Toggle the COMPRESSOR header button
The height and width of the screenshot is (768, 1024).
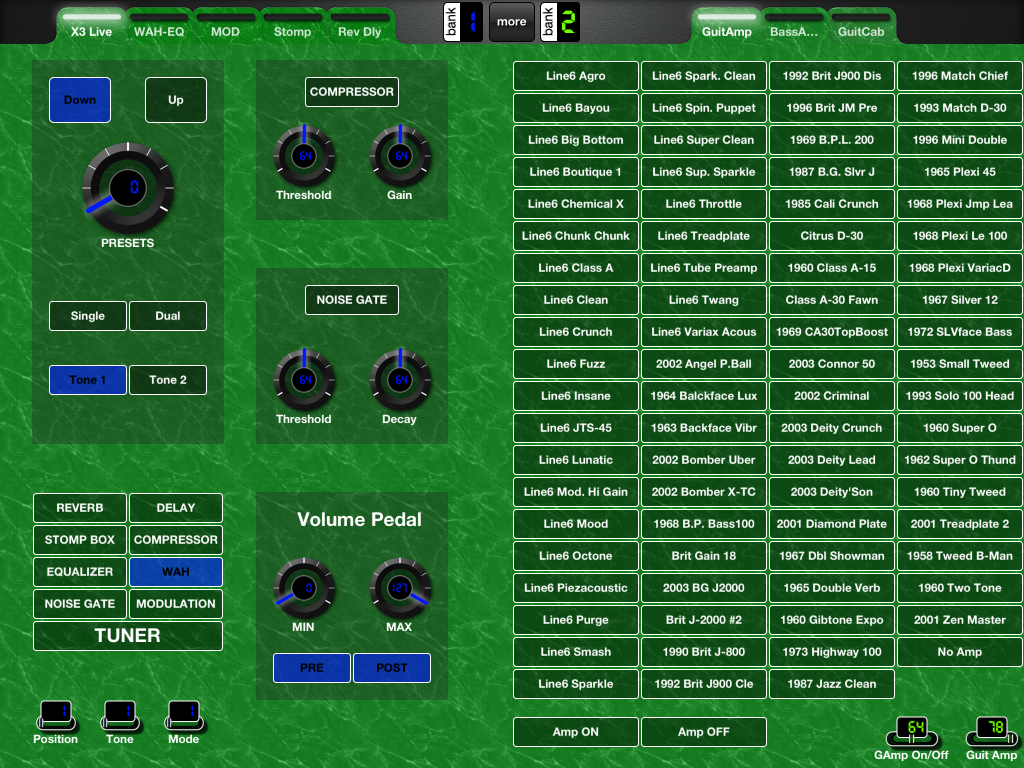(x=352, y=92)
